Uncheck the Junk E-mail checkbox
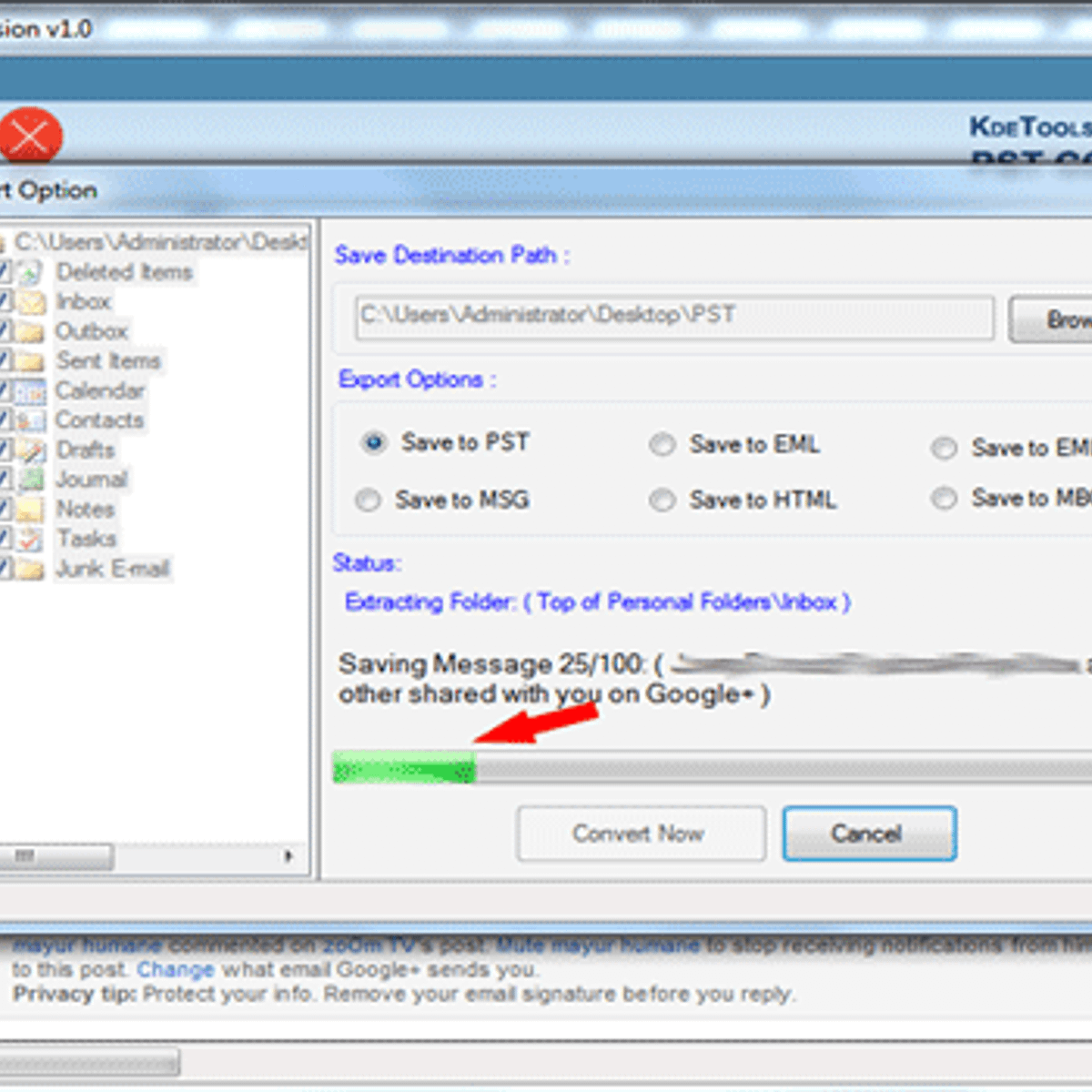 click(5, 569)
